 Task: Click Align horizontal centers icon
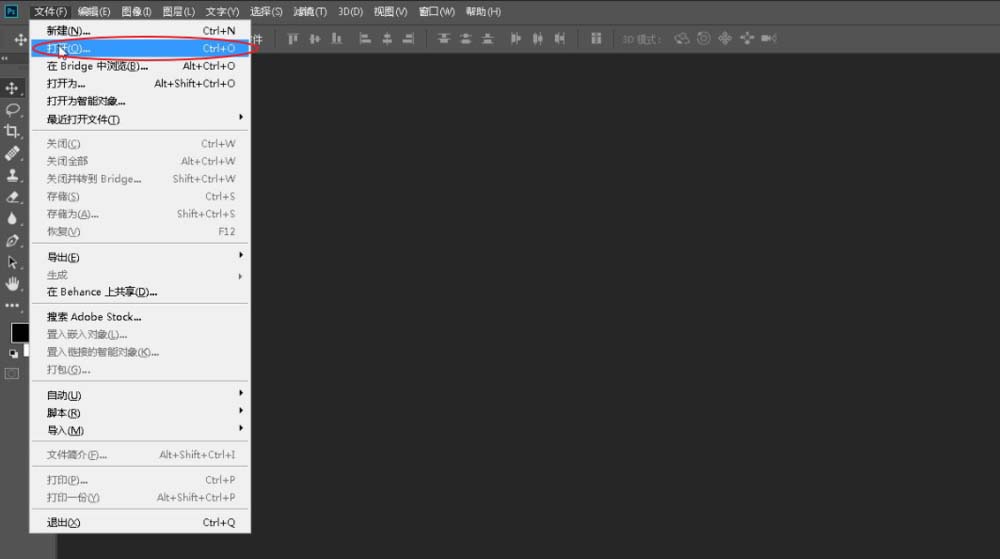pyautogui.click(x=387, y=39)
